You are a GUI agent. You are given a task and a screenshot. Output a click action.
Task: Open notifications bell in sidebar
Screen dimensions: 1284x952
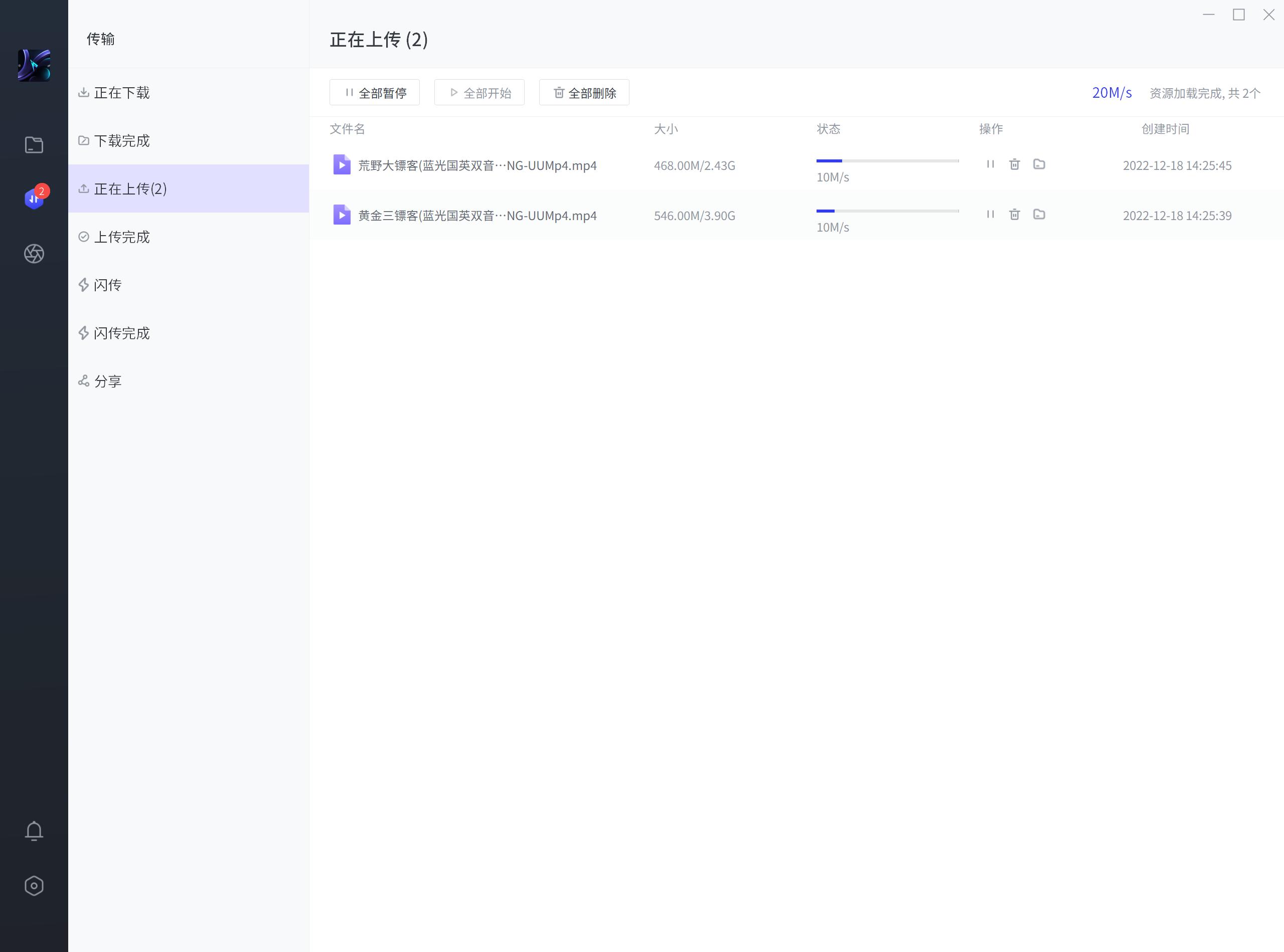coord(34,830)
